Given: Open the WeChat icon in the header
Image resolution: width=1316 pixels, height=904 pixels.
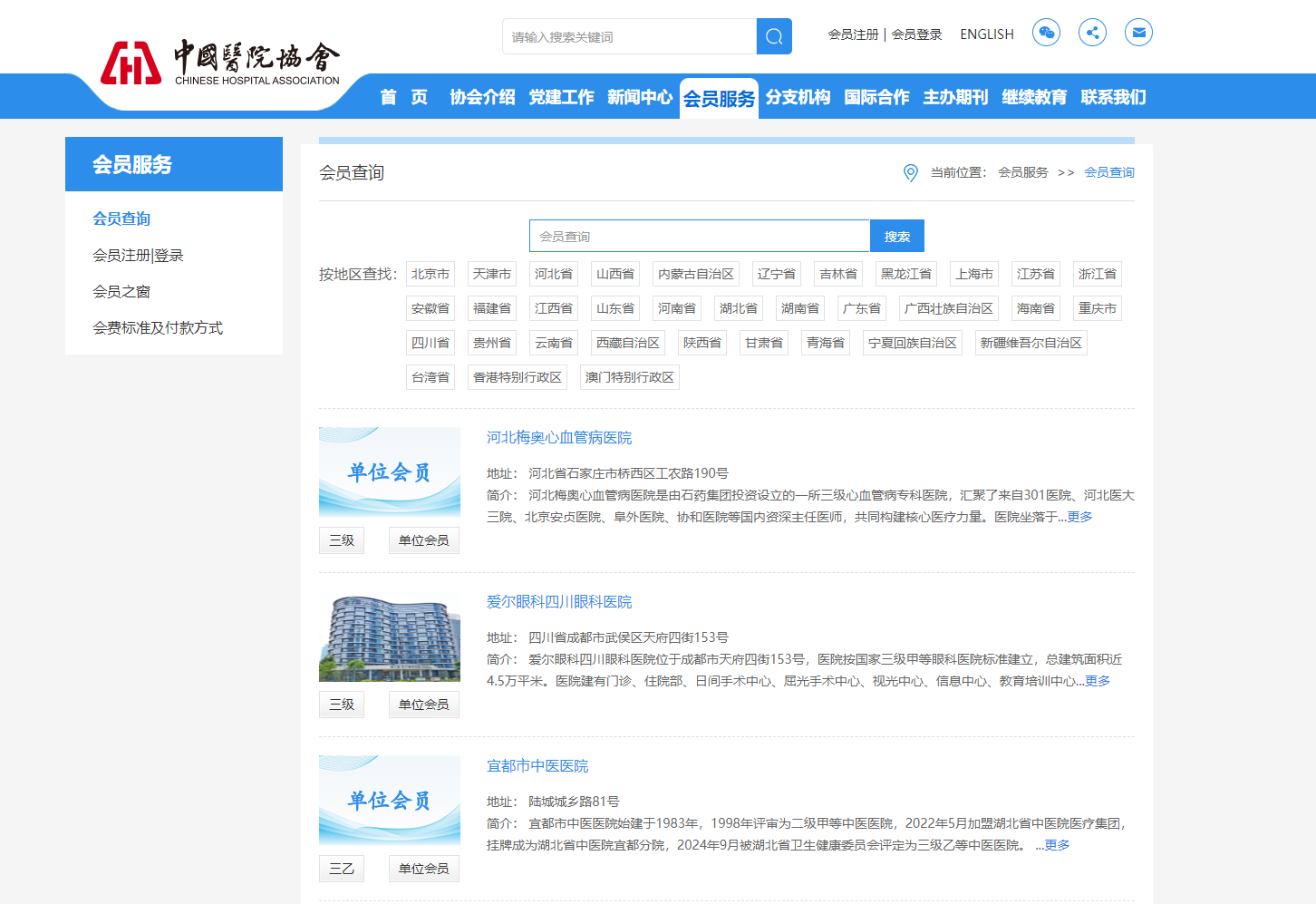Looking at the screenshot, I should [1046, 33].
